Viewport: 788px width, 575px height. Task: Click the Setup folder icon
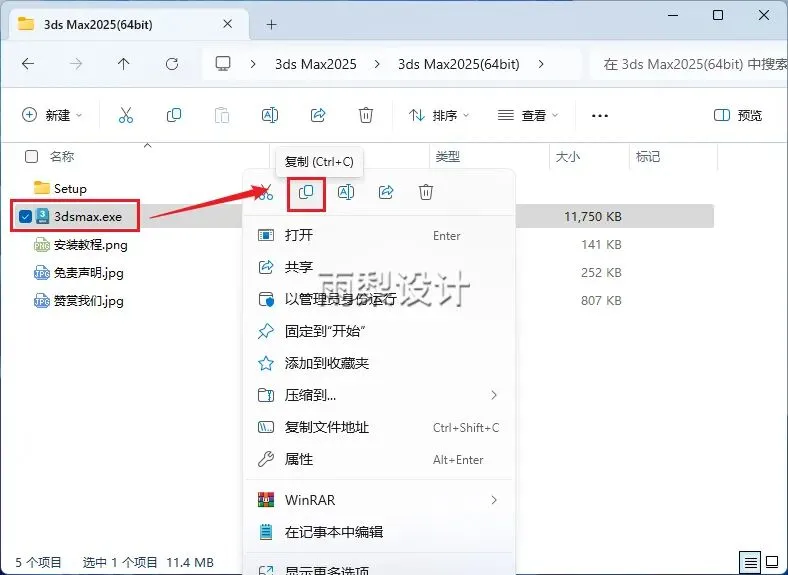[x=42, y=188]
